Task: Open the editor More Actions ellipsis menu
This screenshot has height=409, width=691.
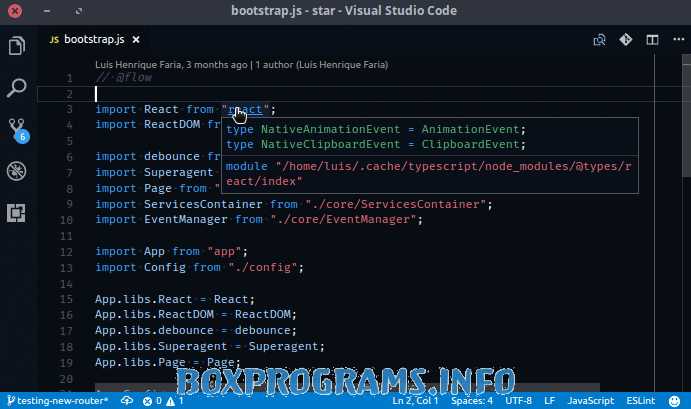Action: [676, 41]
